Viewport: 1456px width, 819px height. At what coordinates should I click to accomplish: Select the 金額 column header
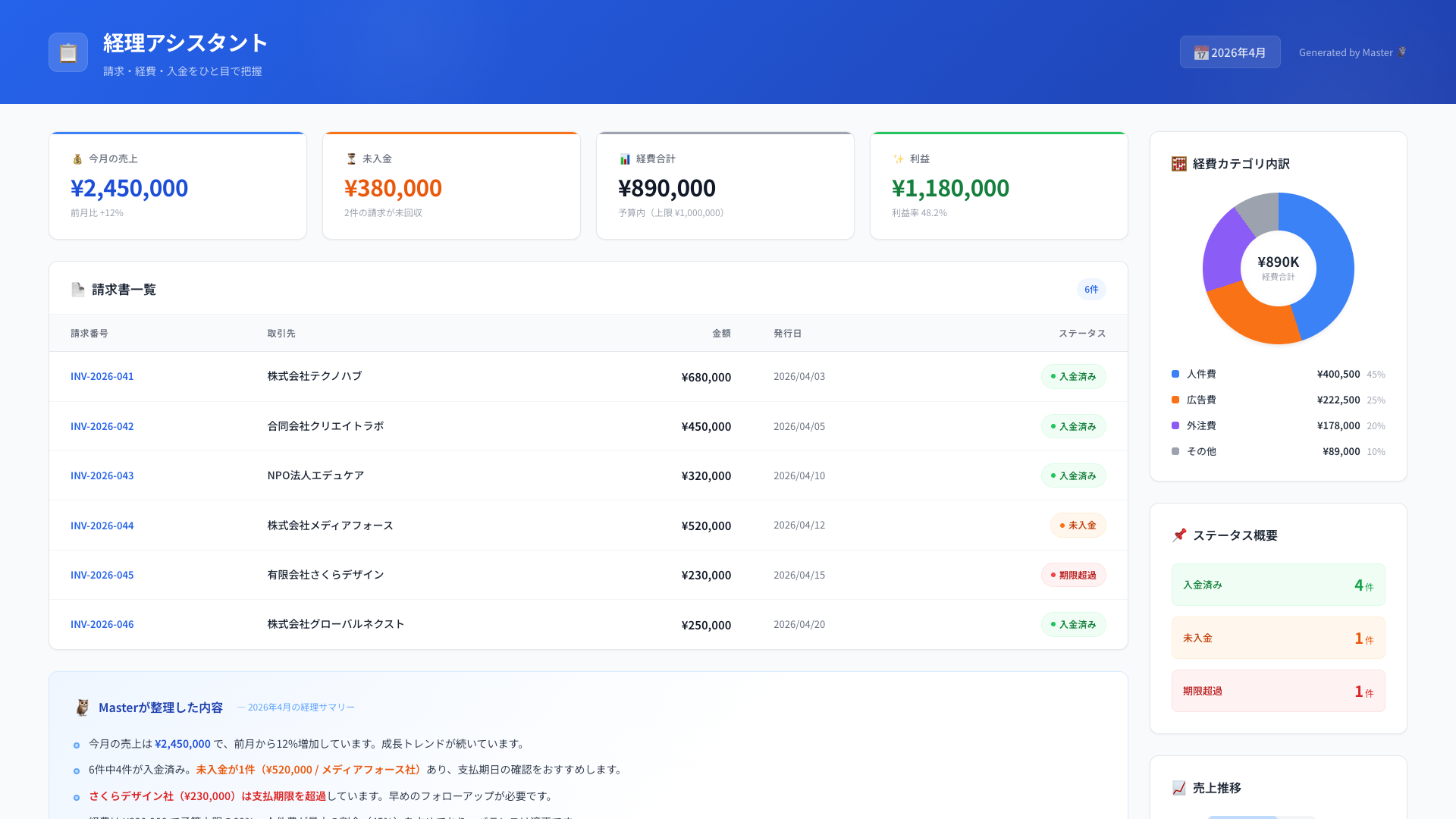click(720, 333)
